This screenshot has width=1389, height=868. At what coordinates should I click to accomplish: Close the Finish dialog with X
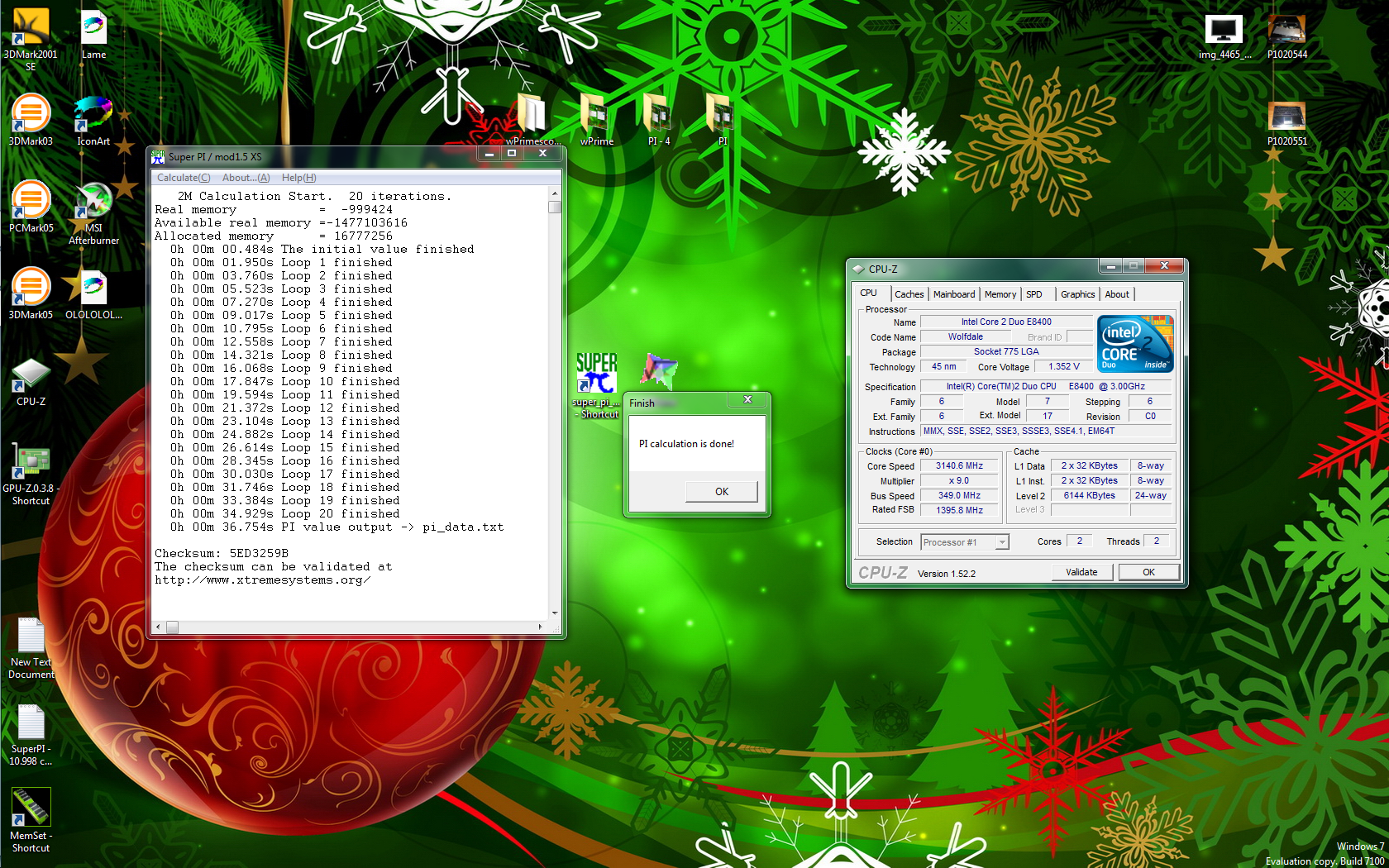coord(747,399)
